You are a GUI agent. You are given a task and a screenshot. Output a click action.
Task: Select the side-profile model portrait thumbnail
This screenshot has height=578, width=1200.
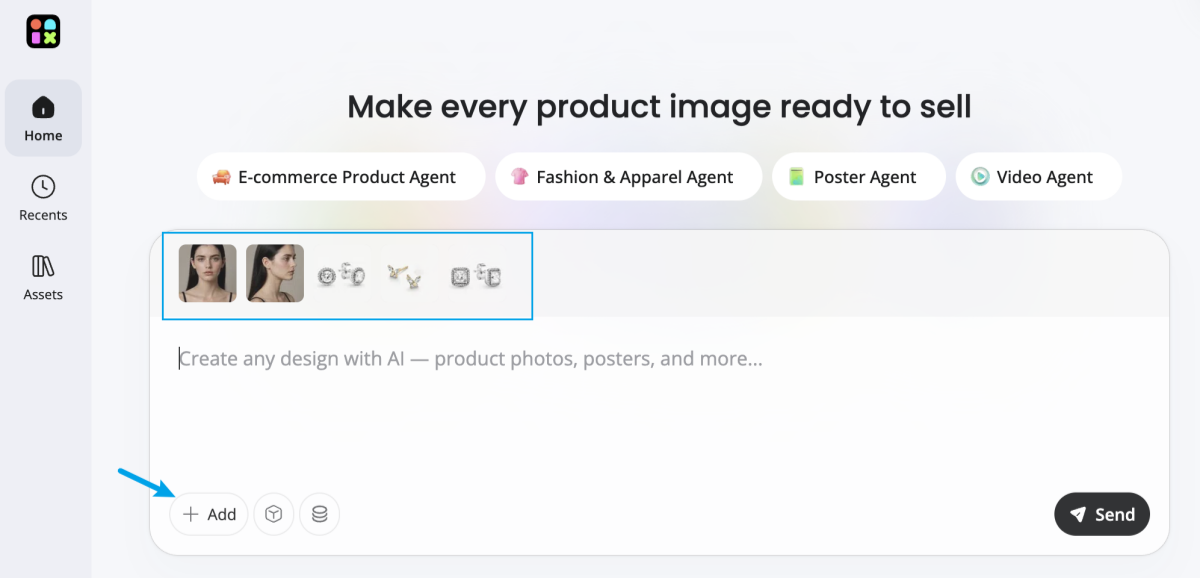275,273
